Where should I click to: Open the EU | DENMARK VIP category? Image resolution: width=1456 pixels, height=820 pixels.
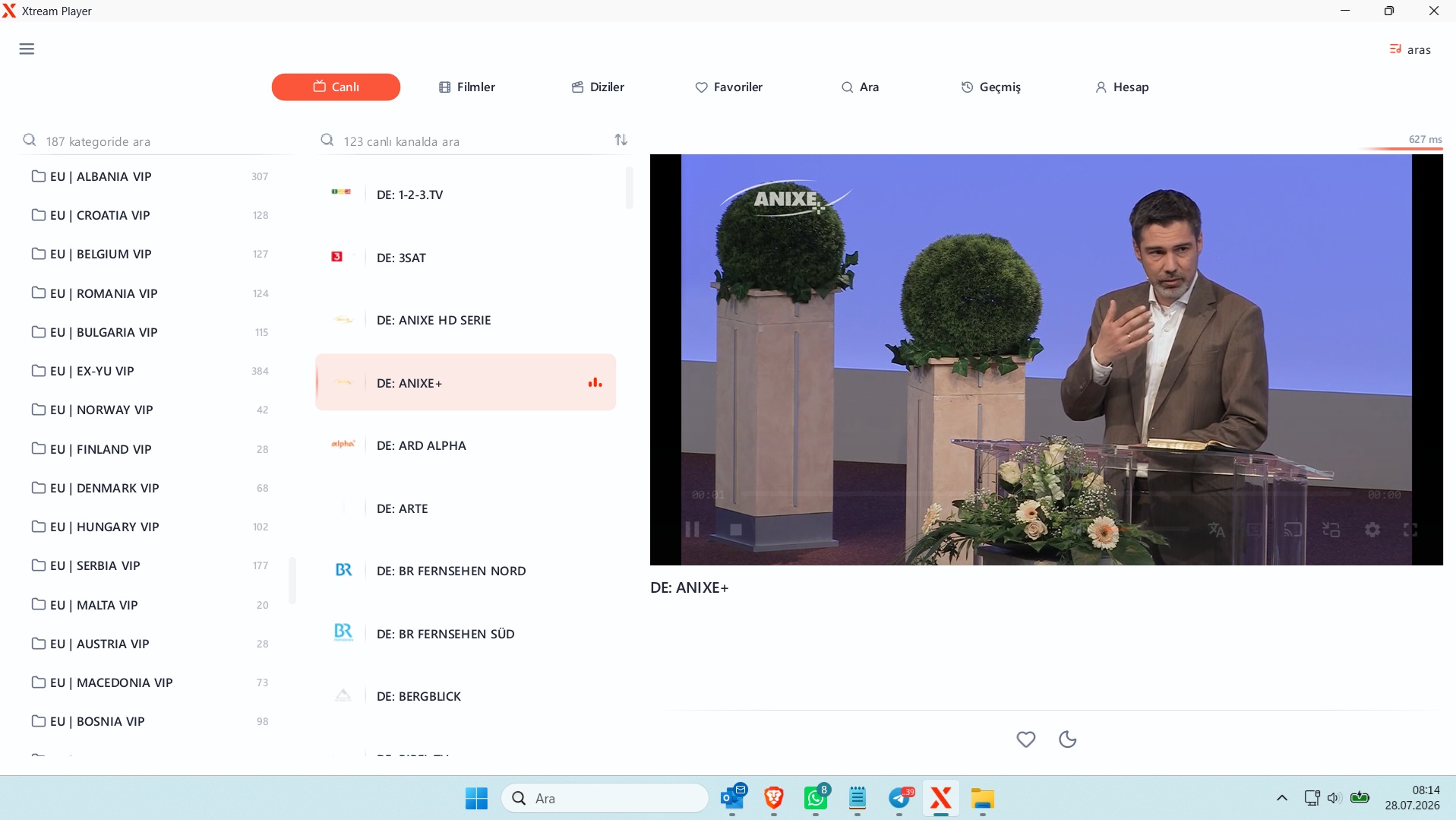tap(150, 488)
